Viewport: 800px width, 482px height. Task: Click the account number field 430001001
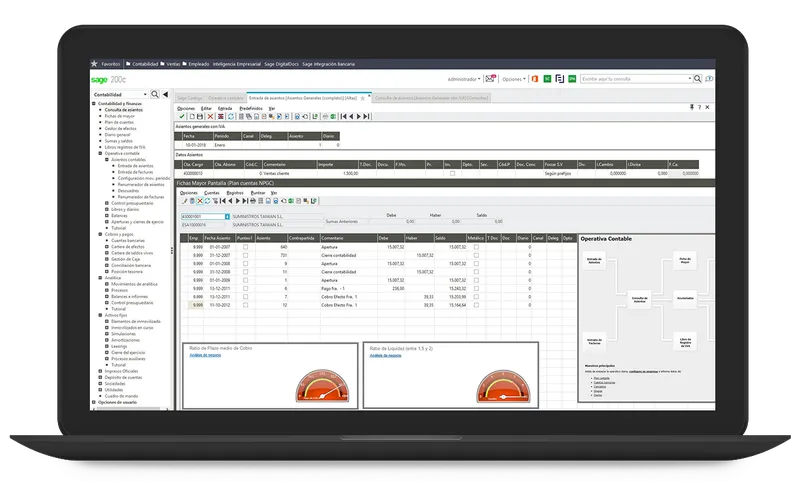click(x=203, y=216)
